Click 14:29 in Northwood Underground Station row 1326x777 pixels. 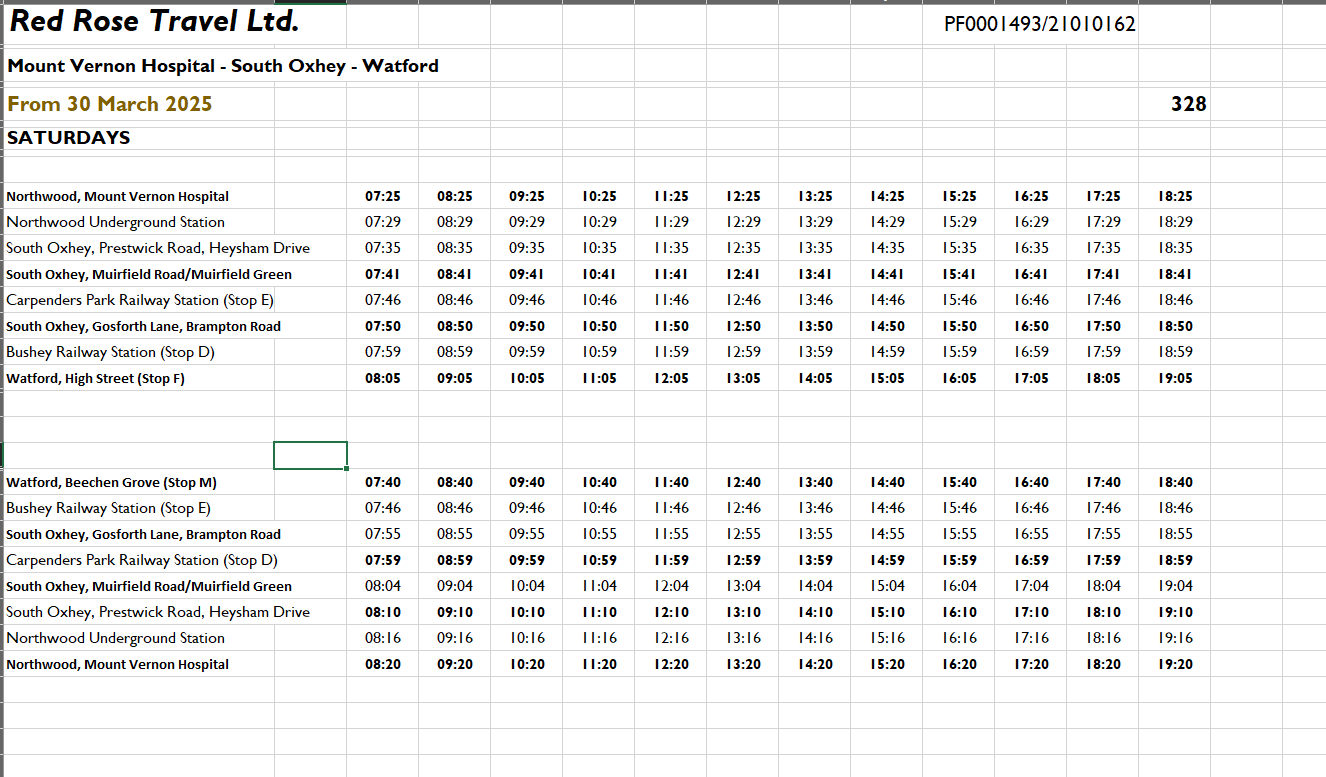pos(887,222)
